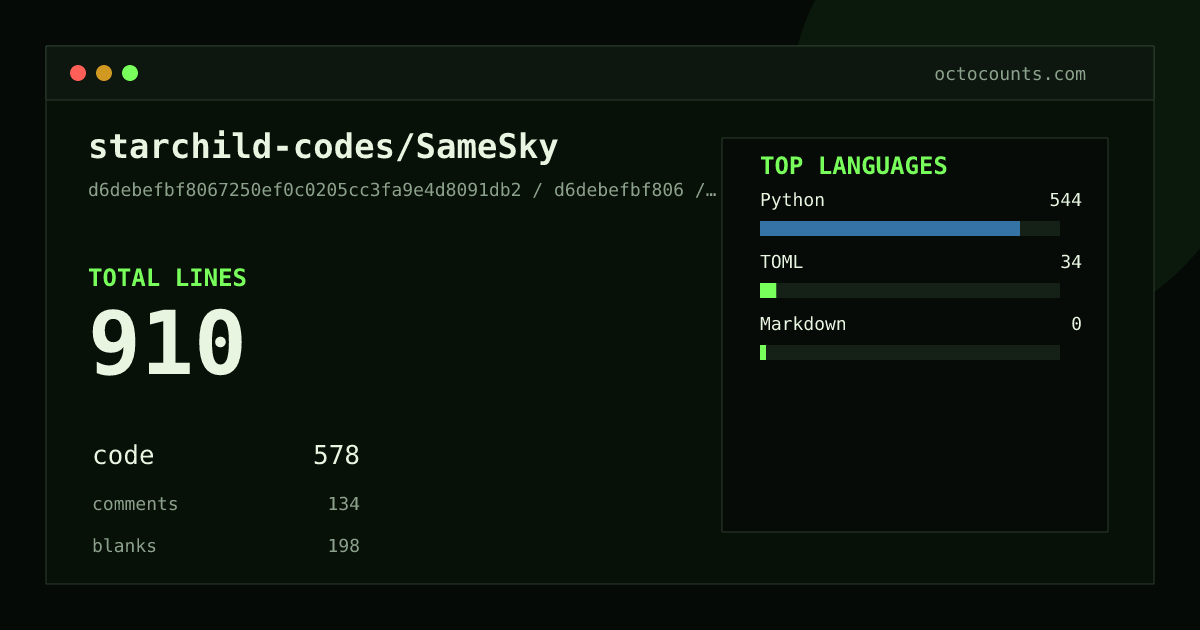The height and width of the screenshot is (630, 1200).
Task: Click the green TOML progress bar
Action: 768,290
